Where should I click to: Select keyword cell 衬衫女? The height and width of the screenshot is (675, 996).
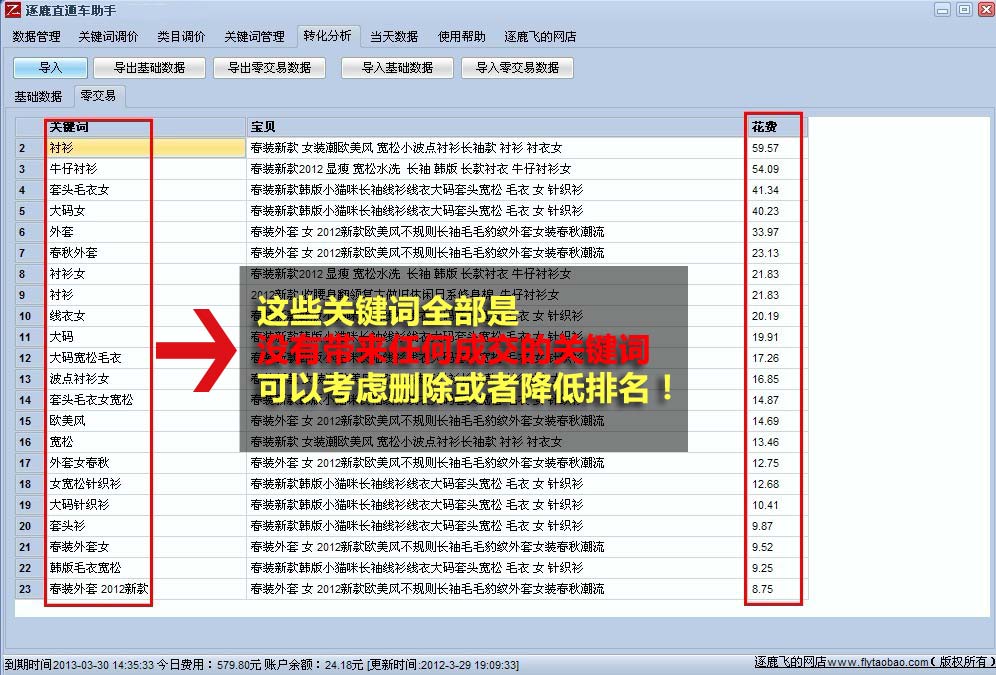pyautogui.click(x=145, y=274)
